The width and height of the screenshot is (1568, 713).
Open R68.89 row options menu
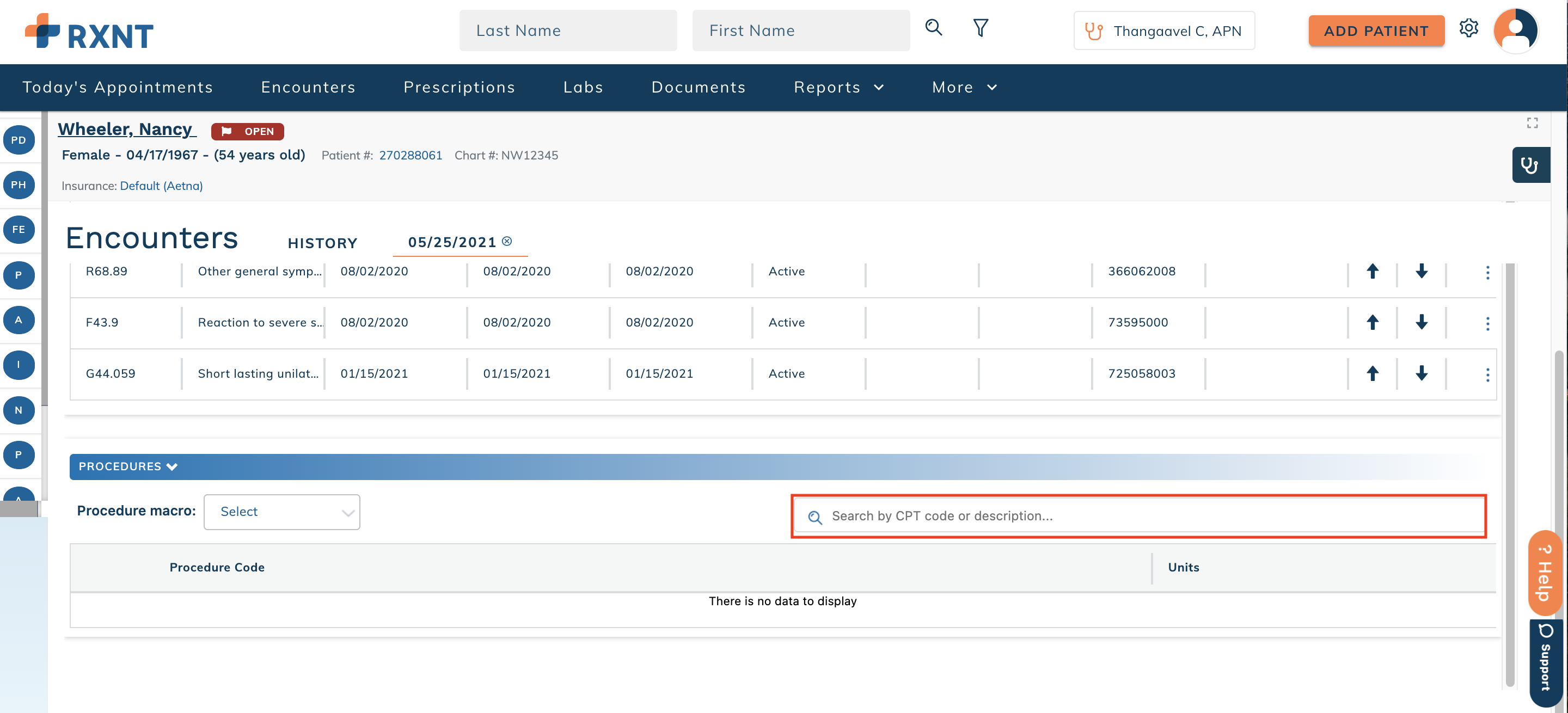pyautogui.click(x=1487, y=273)
